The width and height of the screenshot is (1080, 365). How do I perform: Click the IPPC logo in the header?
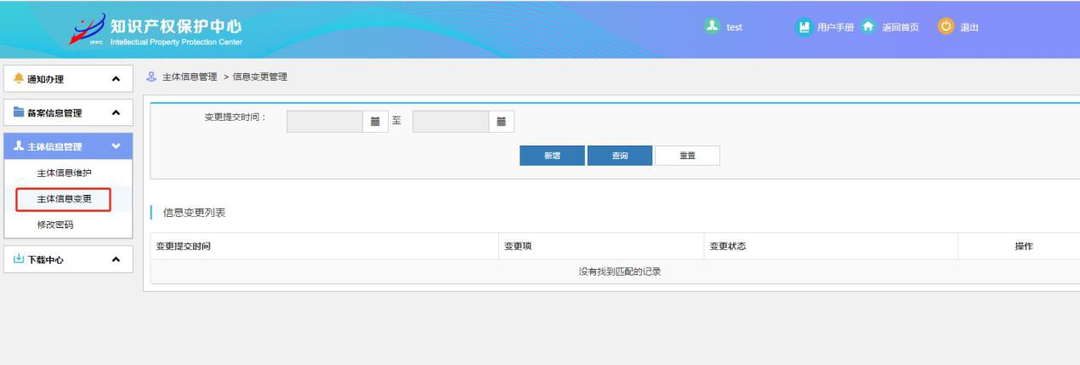[87, 29]
